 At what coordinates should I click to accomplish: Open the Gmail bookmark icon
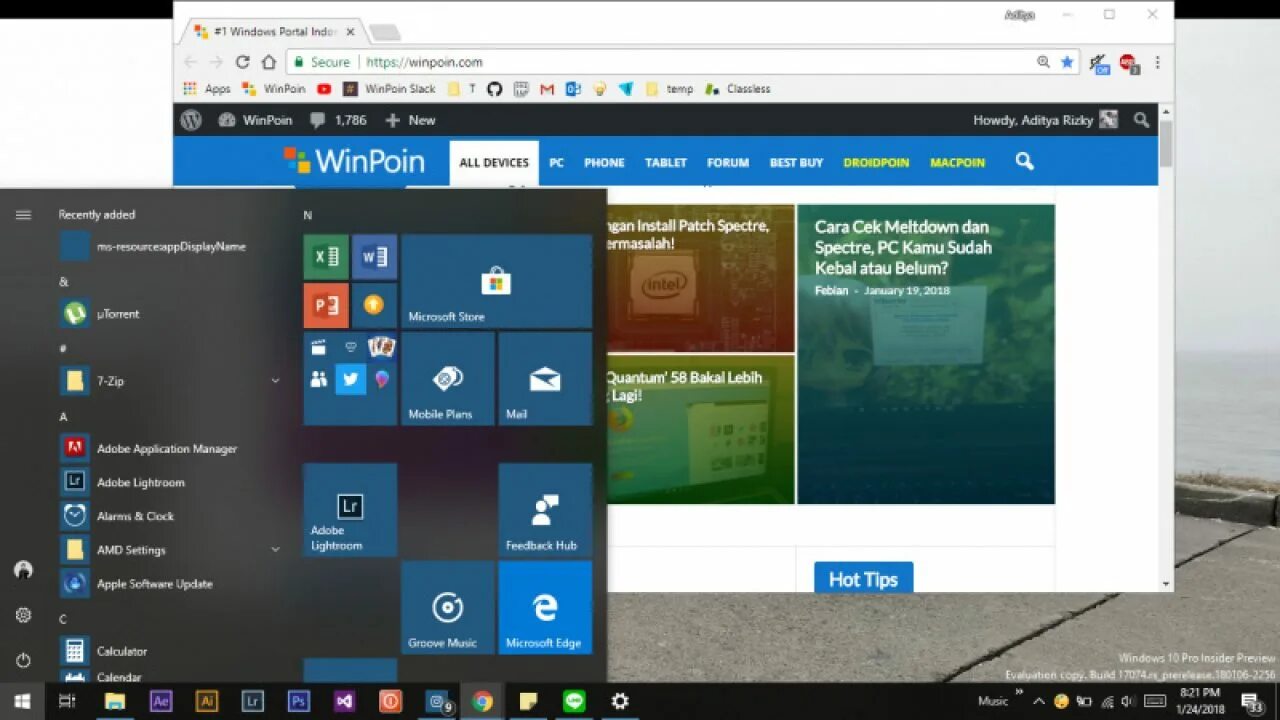[547, 89]
